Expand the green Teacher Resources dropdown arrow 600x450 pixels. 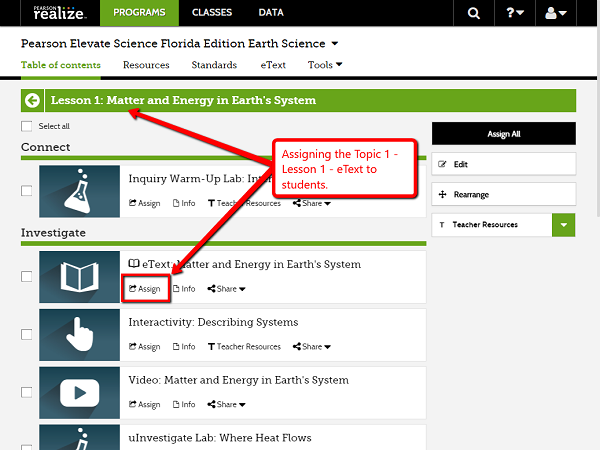(x=564, y=225)
